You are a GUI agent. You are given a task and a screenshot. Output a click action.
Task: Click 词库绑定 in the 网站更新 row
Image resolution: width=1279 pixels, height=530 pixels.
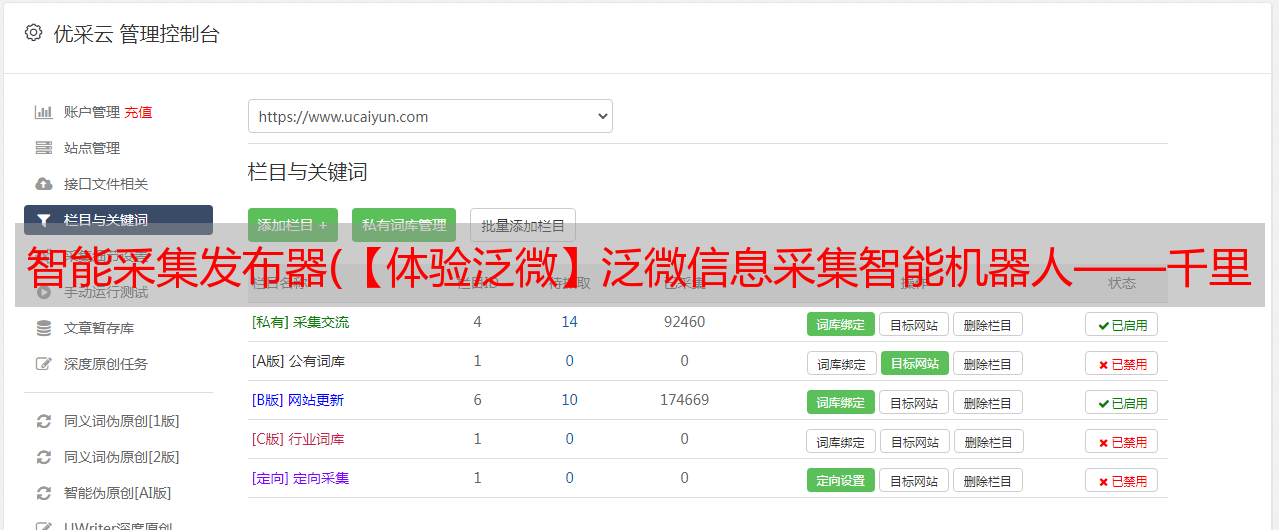click(841, 402)
